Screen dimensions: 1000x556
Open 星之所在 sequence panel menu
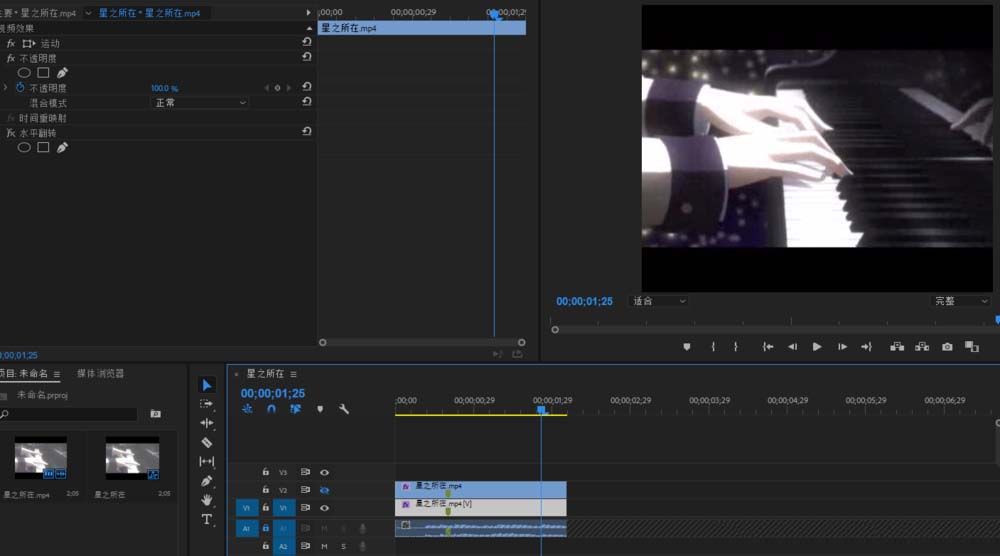pyautogui.click(x=293, y=374)
